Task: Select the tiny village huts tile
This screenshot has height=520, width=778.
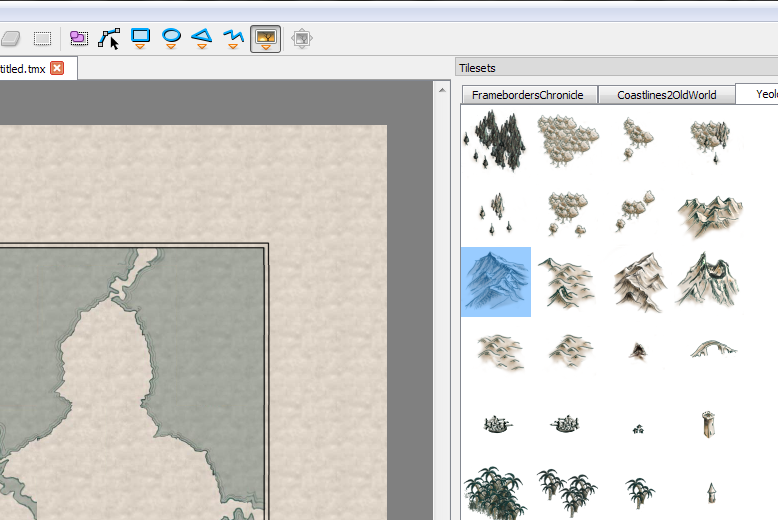Action: pyautogui.click(x=638, y=429)
